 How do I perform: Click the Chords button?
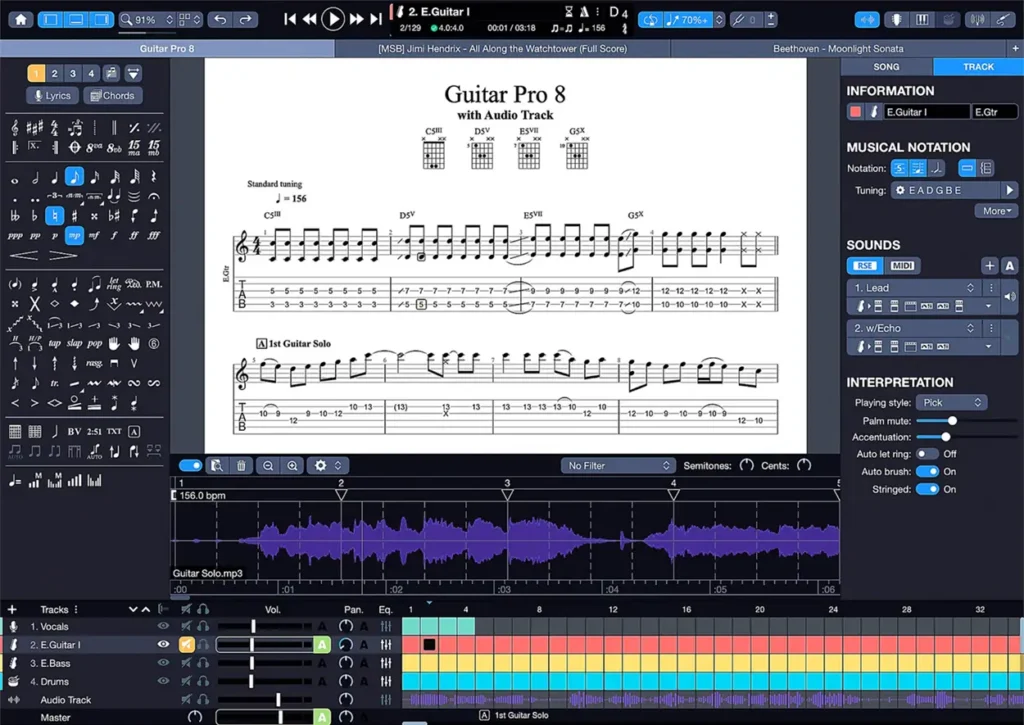(x=112, y=95)
